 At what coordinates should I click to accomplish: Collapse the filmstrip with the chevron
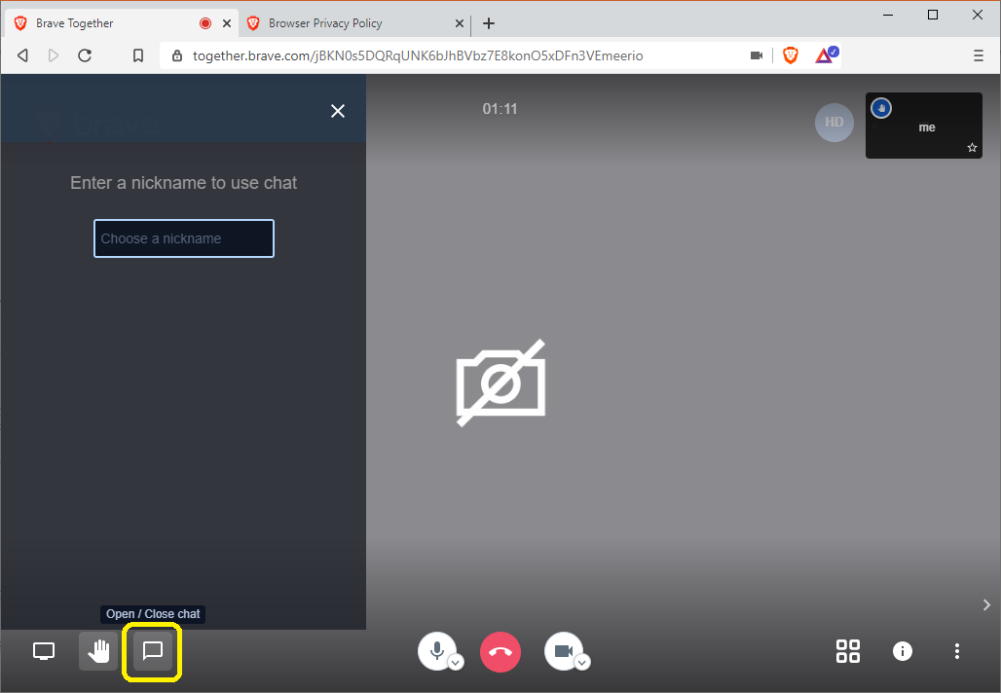[x=986, y=605]
